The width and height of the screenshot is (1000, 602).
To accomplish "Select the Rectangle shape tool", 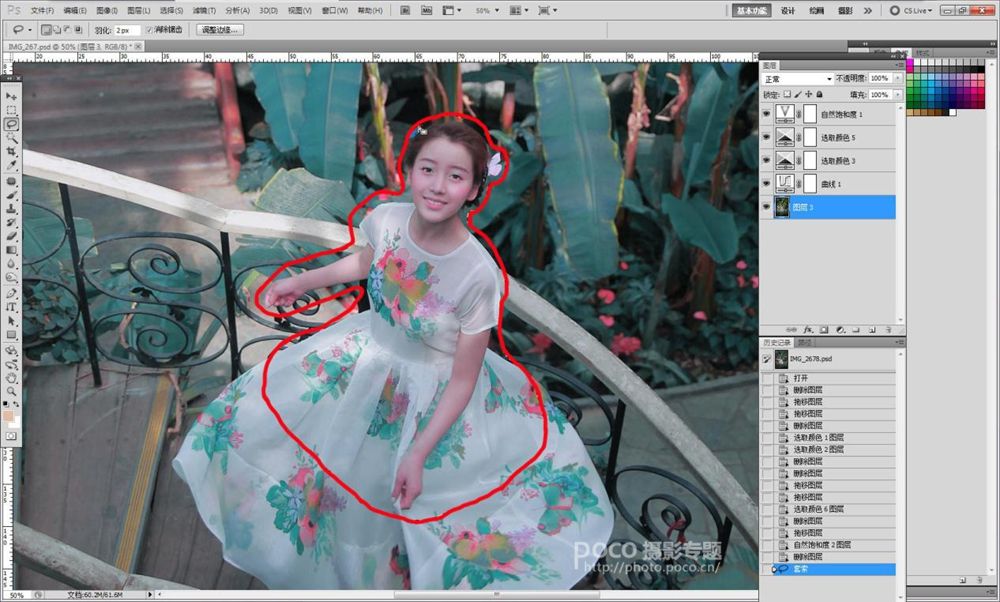I will [11, 334].
